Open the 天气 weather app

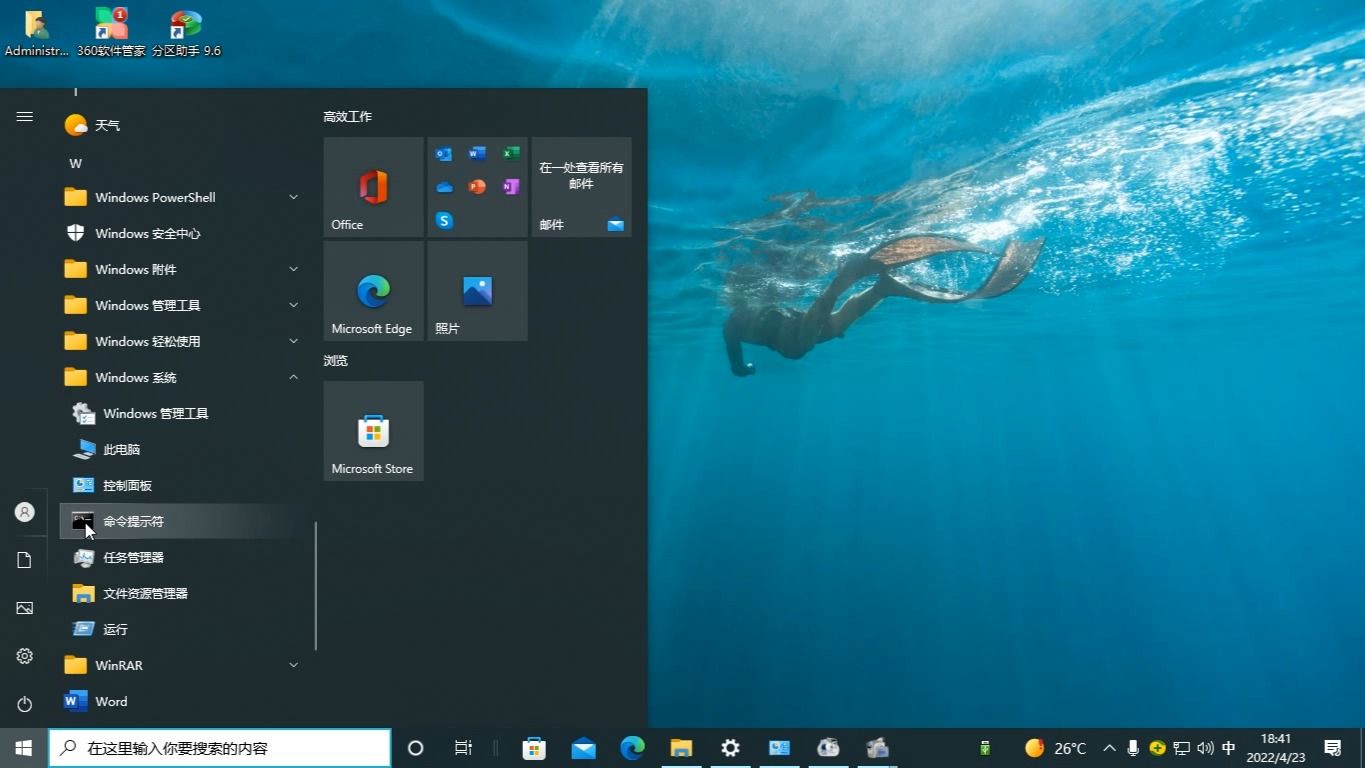180,125
